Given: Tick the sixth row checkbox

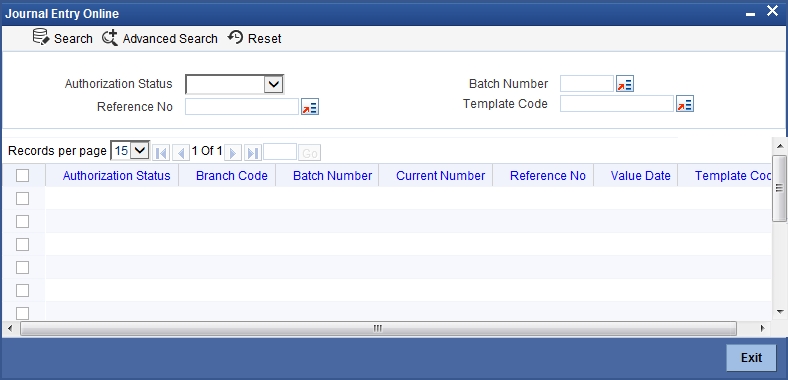Looking at the screenshot, I should [x=22, y=313].
